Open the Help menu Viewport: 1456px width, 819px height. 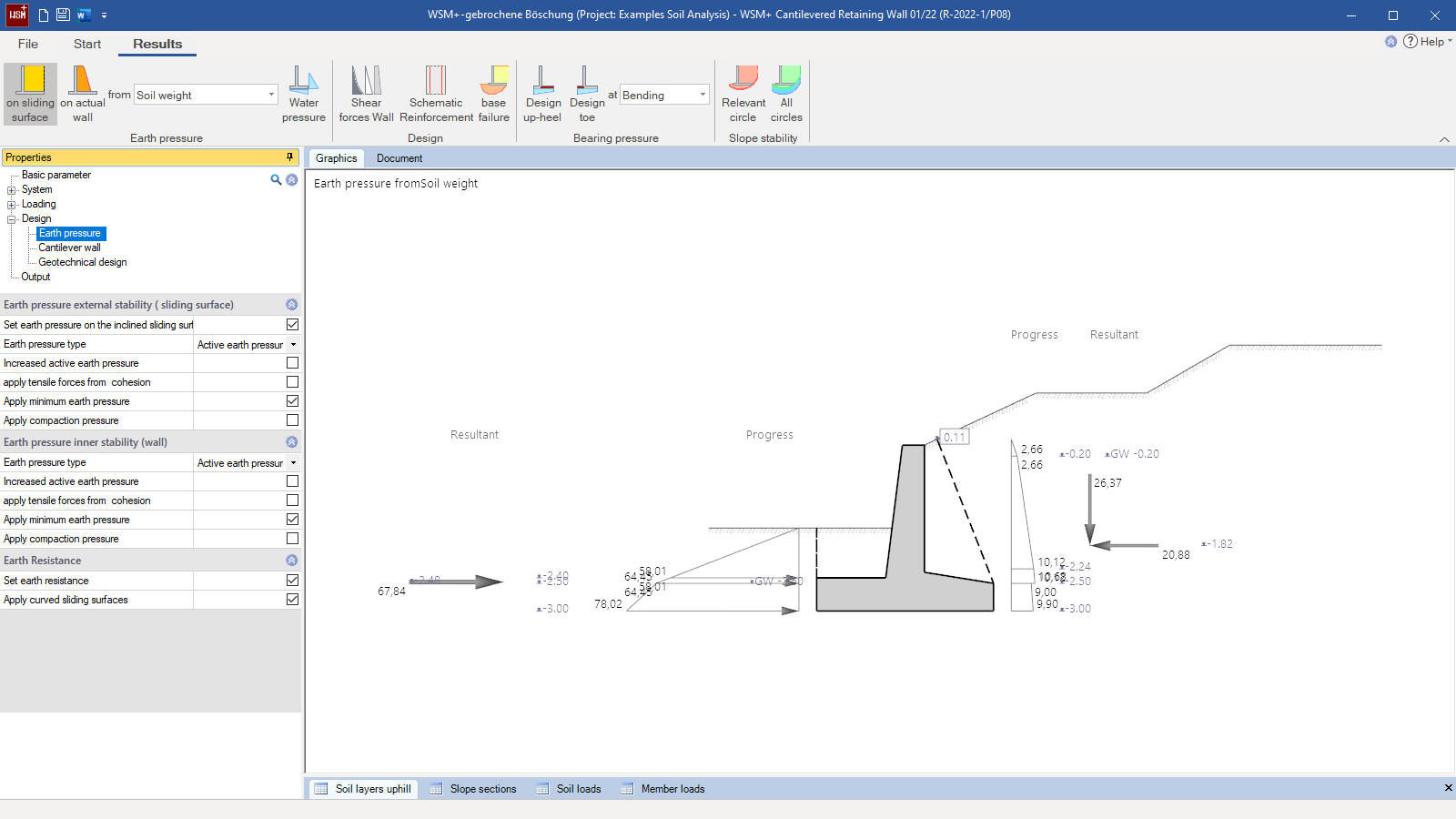pyautogui.click(x=1428, y=42)
